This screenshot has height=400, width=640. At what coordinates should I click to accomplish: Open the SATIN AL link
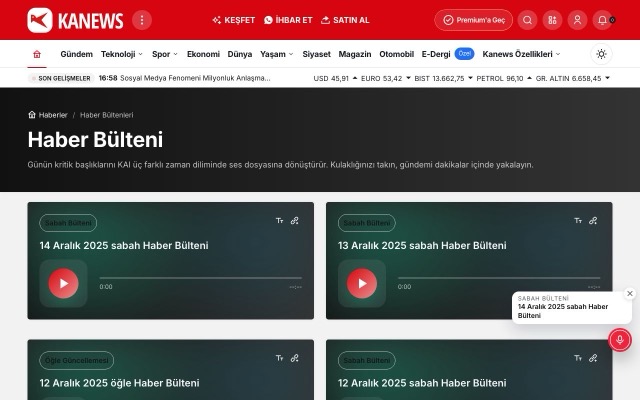[345, 20]
